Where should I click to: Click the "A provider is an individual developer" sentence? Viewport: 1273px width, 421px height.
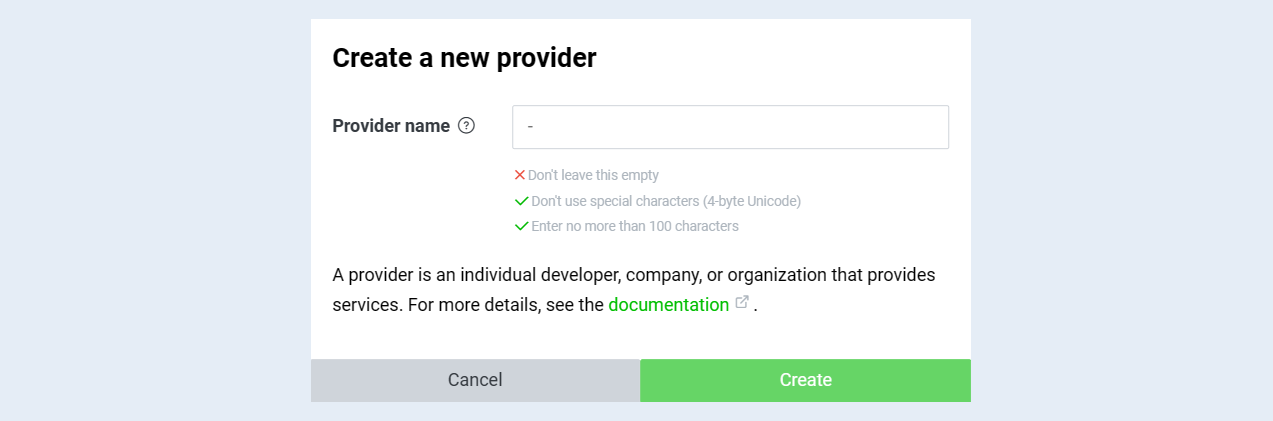(x=478, y=274)
